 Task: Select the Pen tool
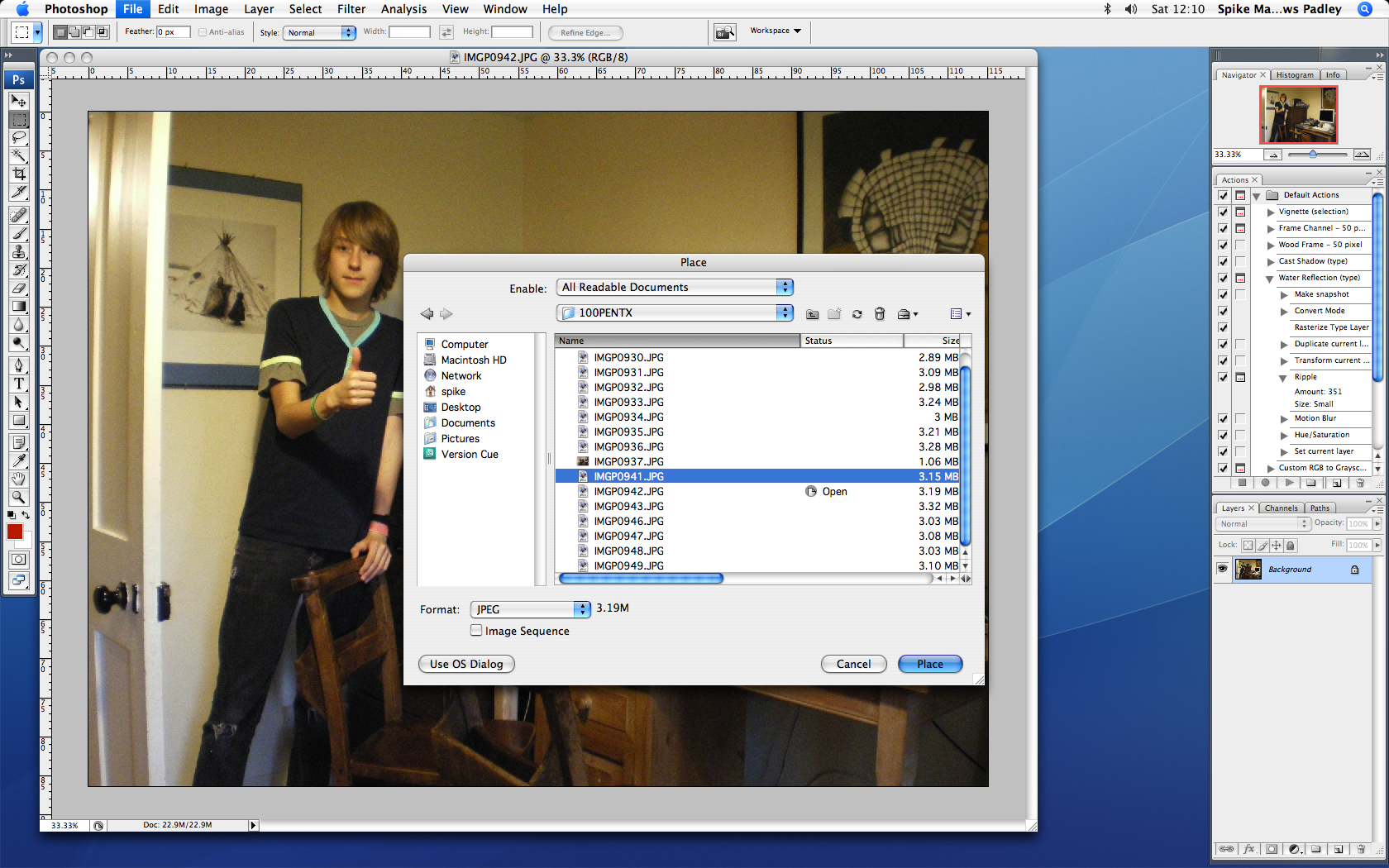tap(18, 365)
